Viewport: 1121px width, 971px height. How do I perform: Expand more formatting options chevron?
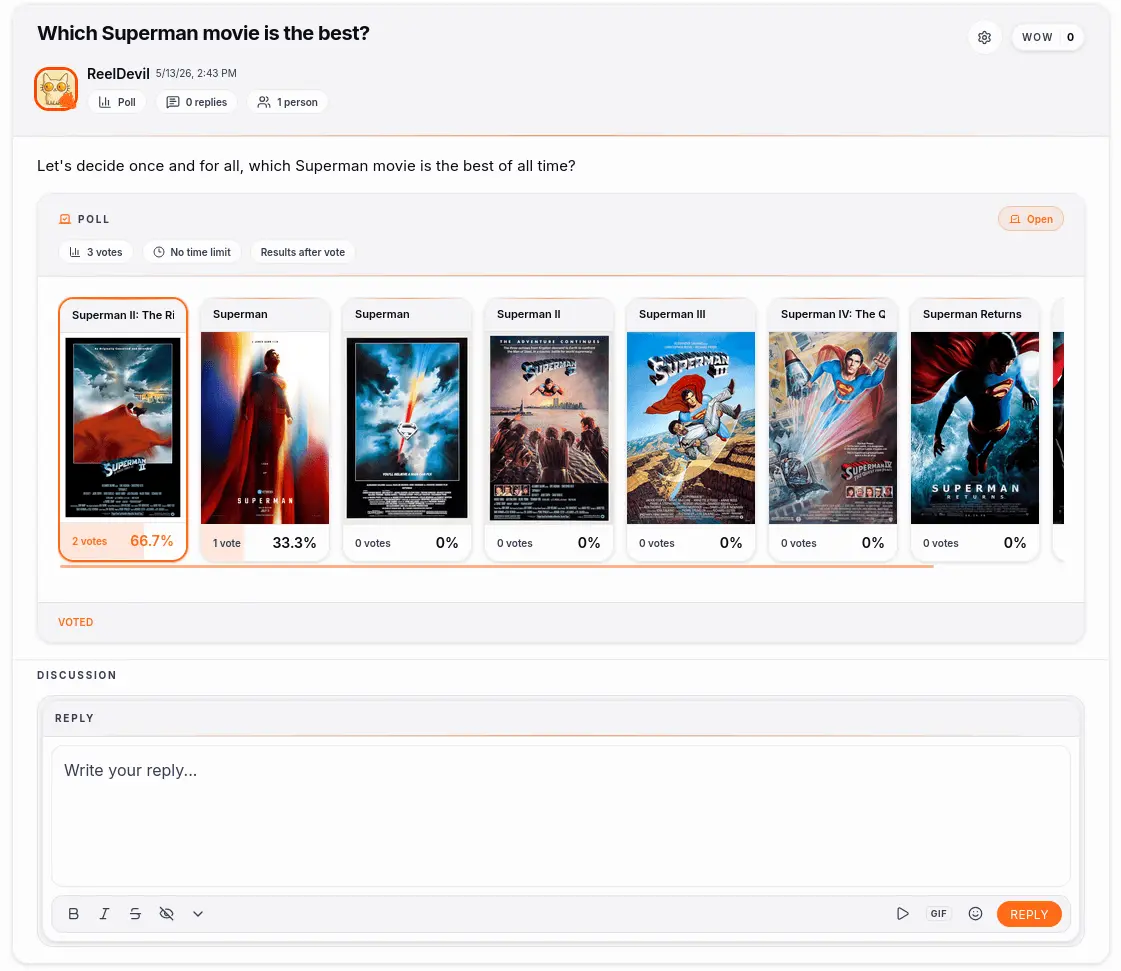click(x=198, y=914)
